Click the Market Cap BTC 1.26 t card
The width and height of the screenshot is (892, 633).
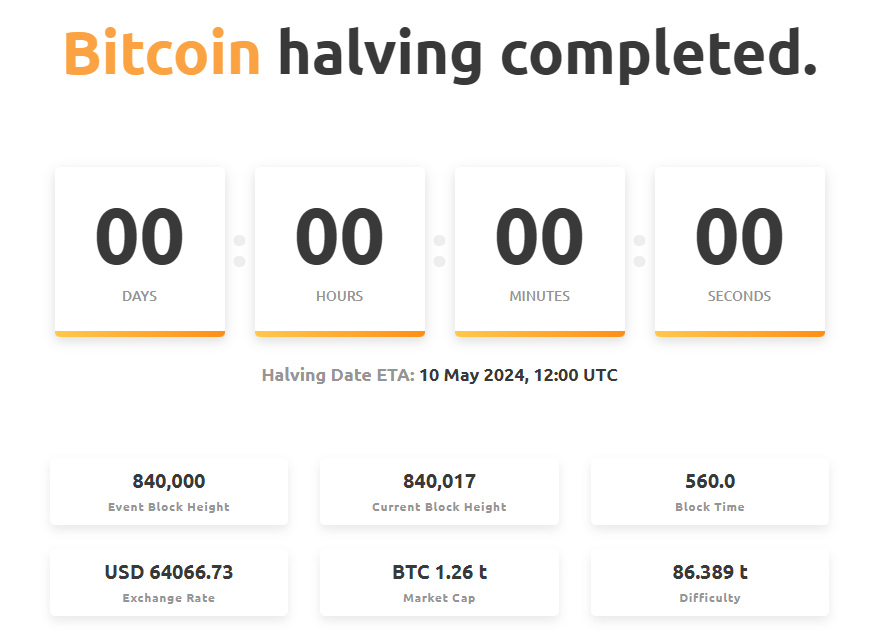coord(439,582)
